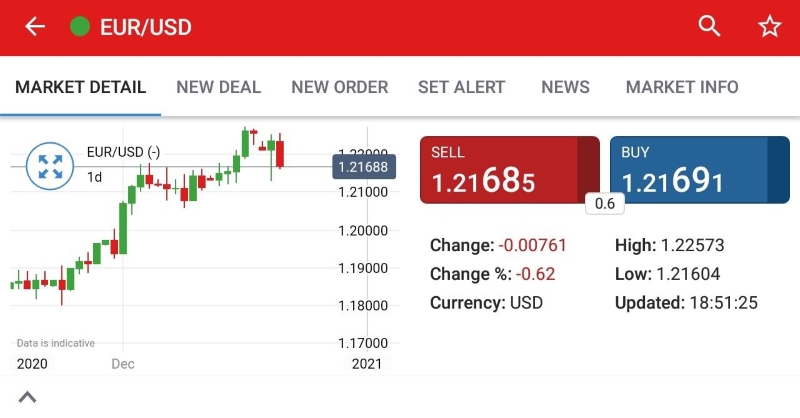This screenshot has width=800, height=418.
Task: Click the green market status dot
Action: point(80,27)
